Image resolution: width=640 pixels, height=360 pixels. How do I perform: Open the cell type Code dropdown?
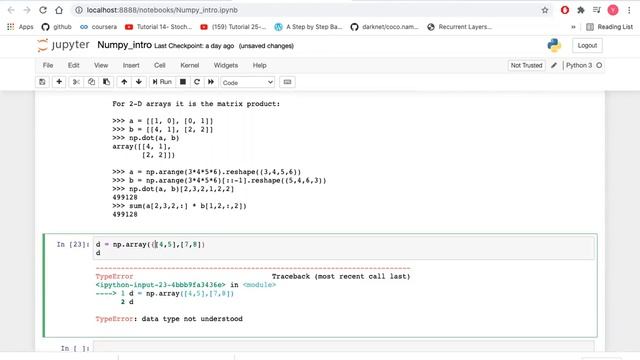pyautogui.click(x=247, y=82)
